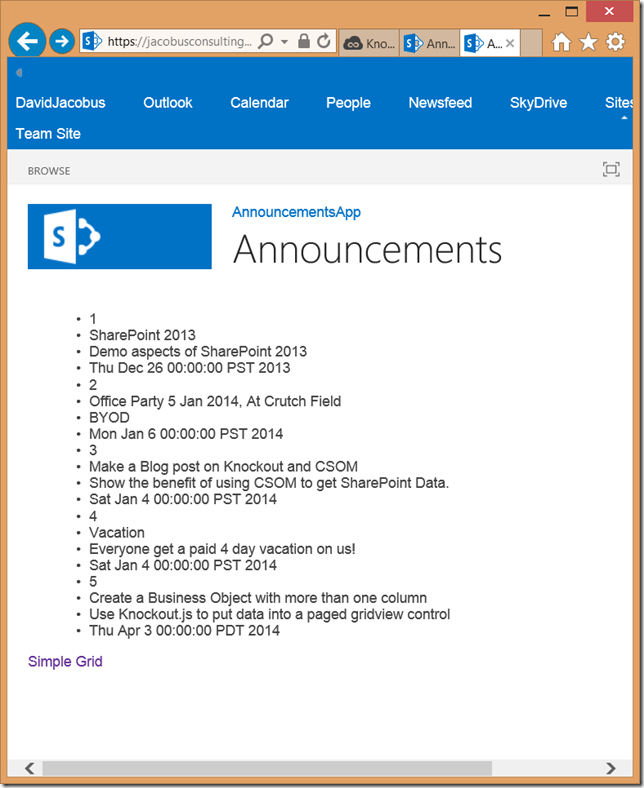The width and height of the screenshot is (644, 788).
Task: Click 'Everyone get a paid 4 day vacation' line
Action: 222,549
